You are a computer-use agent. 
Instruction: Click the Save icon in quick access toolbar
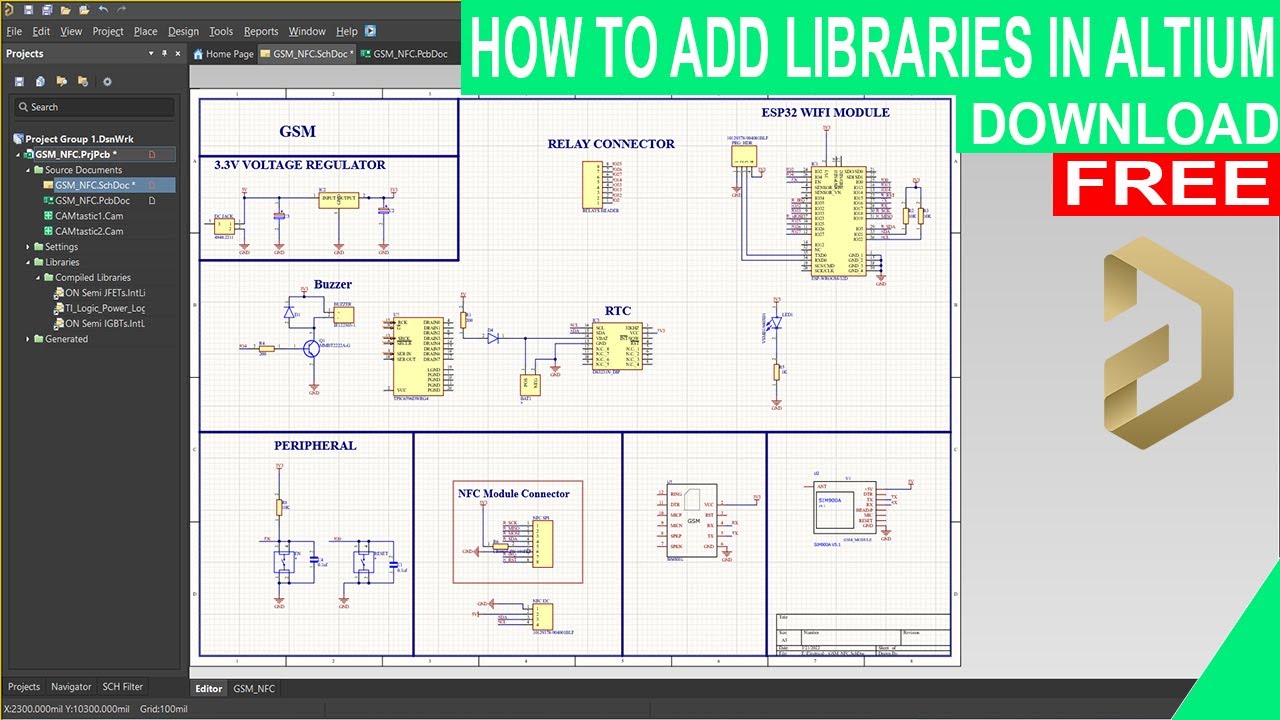tap(28, 10)
